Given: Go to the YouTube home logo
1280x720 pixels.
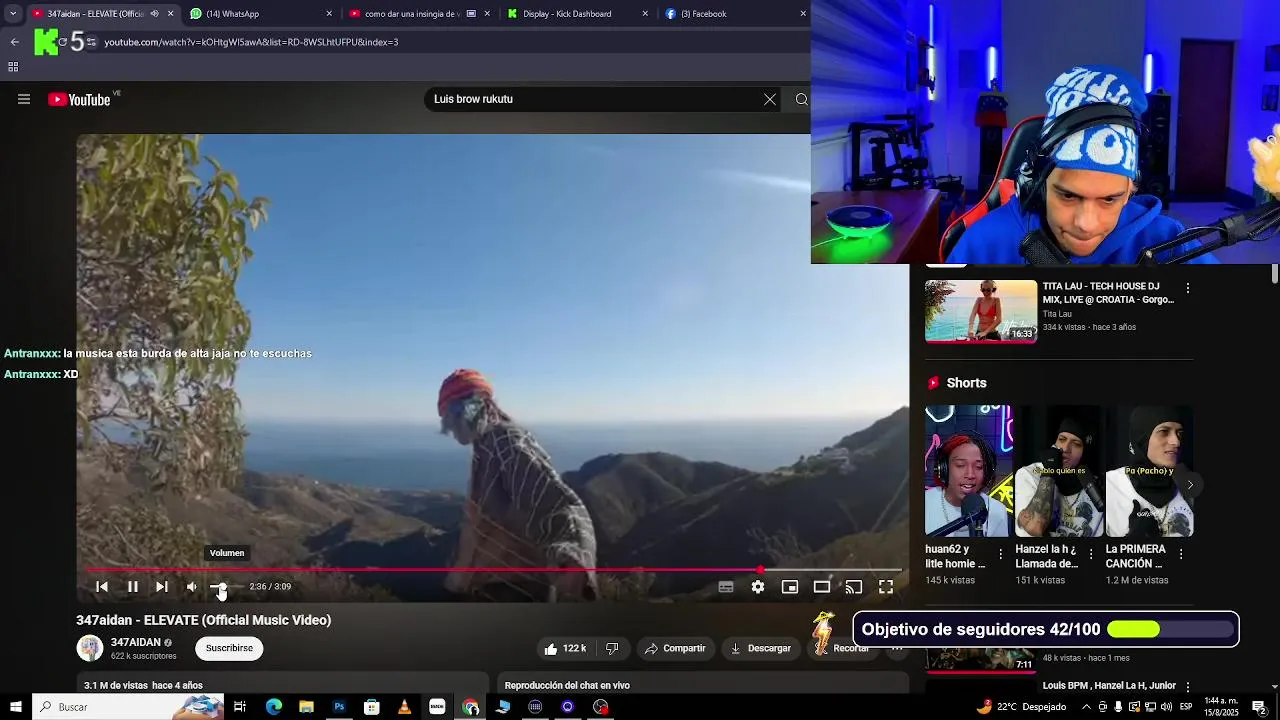Looking at the screenshot, I should click(x=79, y=99).
